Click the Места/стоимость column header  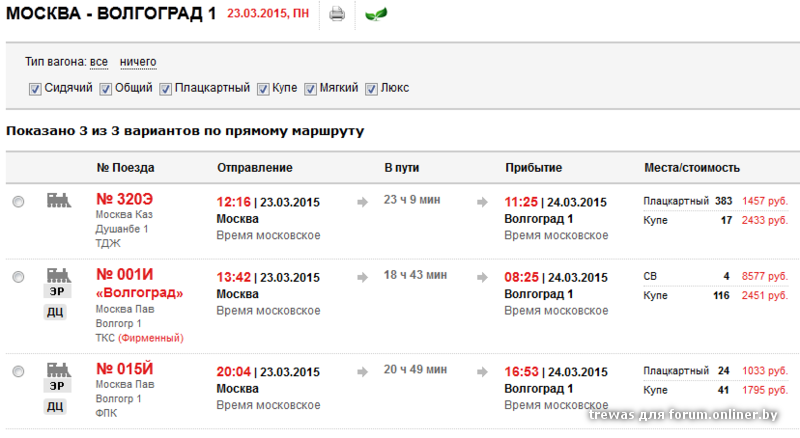[691, 167]
